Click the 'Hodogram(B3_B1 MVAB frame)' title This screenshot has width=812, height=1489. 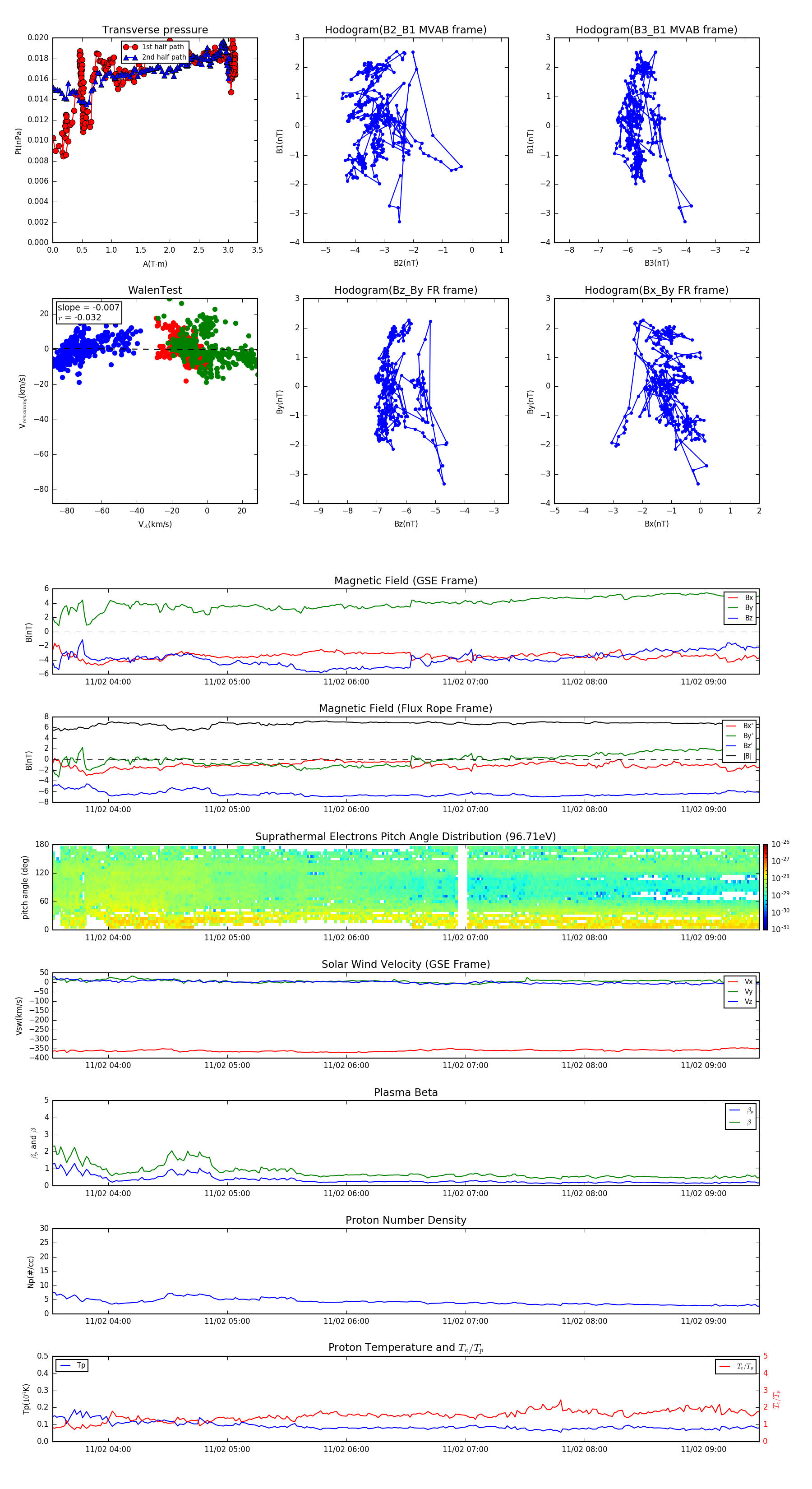click(x=656, y=29)
